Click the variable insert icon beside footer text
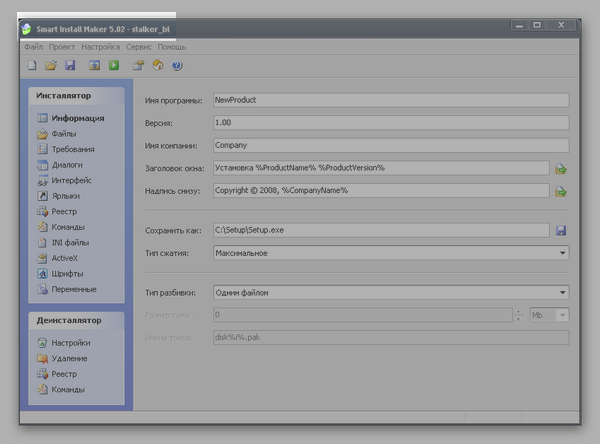 coord(561,191)
